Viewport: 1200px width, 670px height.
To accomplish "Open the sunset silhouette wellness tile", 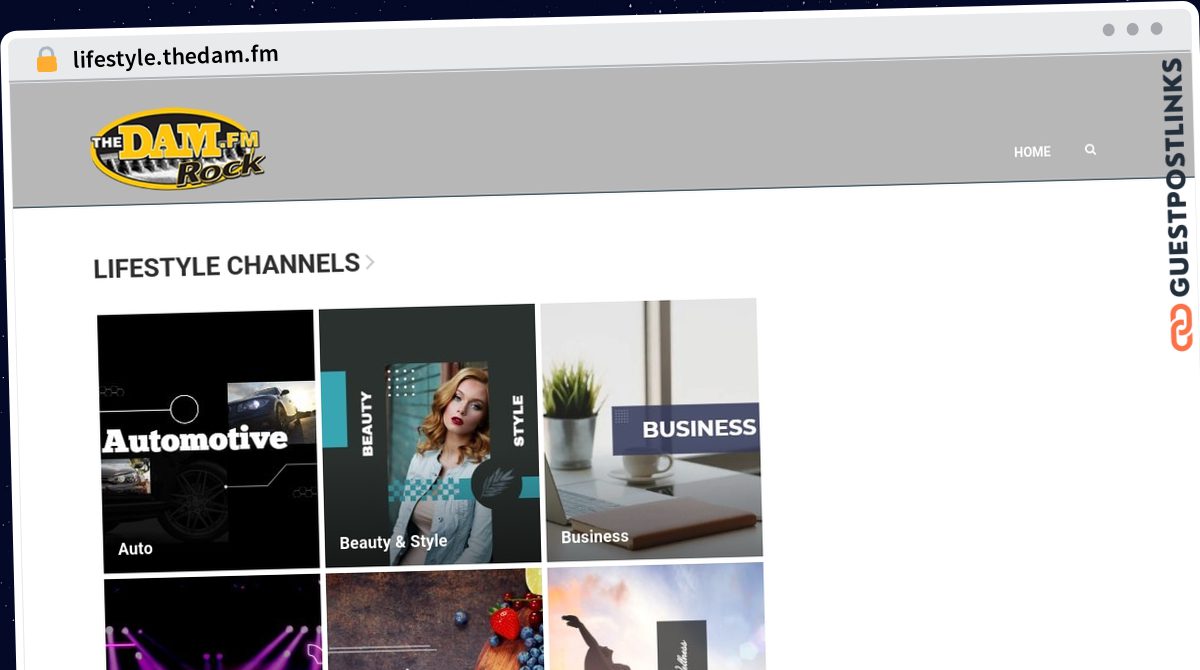I will coord(657,615).
